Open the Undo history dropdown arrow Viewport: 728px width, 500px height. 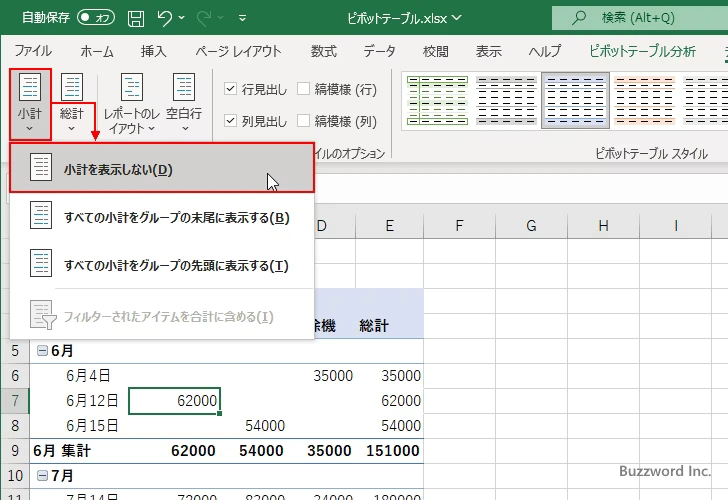point(182,18)
